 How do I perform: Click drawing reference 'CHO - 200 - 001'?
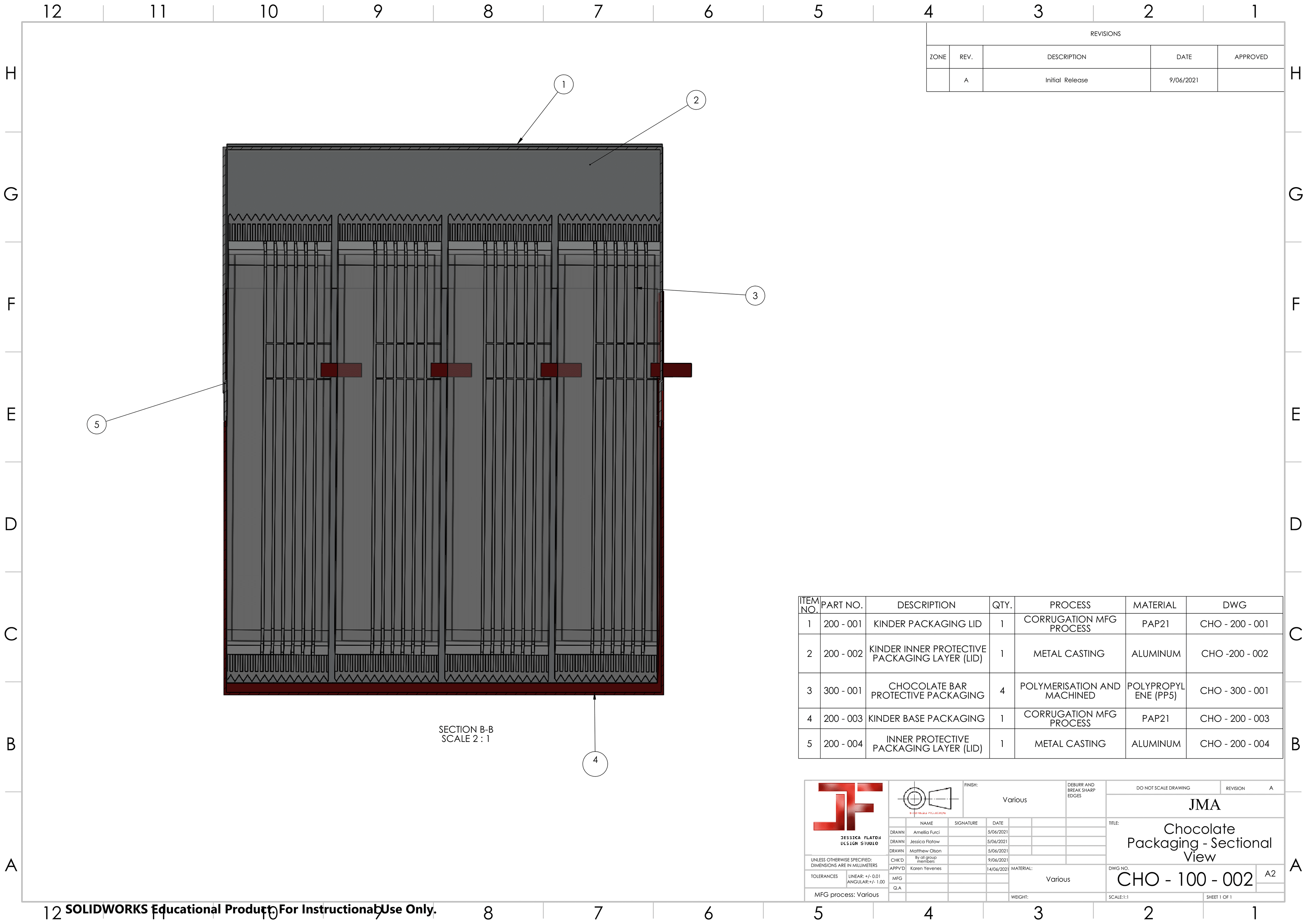coord(1234,624)
